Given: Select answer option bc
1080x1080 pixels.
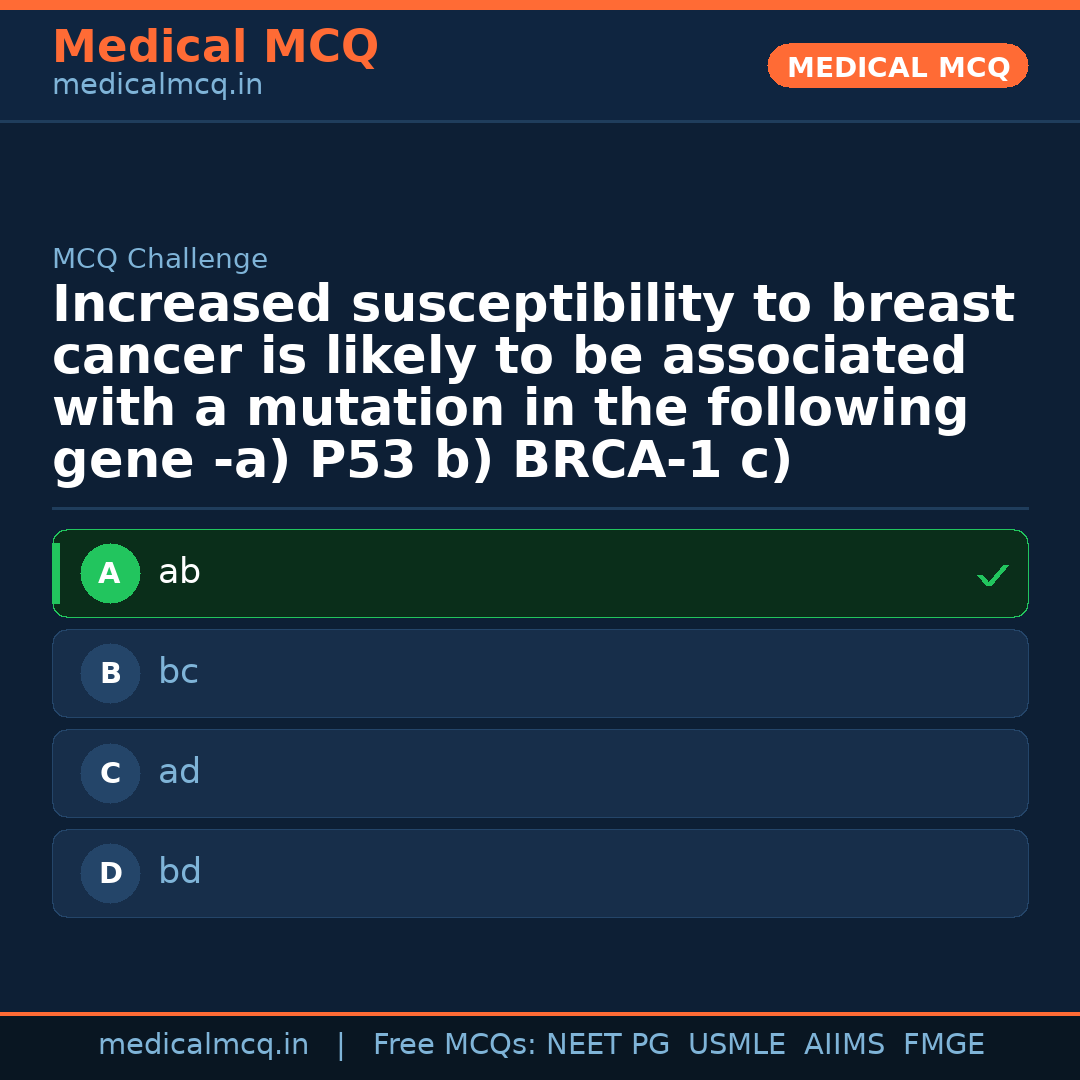Looking at the screenshot, I should [540, 673].
